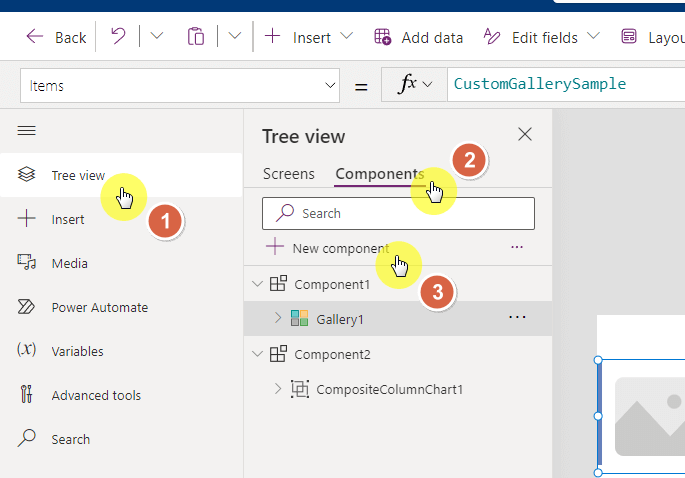The height and width of the screenshot is (478, 685).
Task: Undo the last action
Action: click(x=118, y=36)
